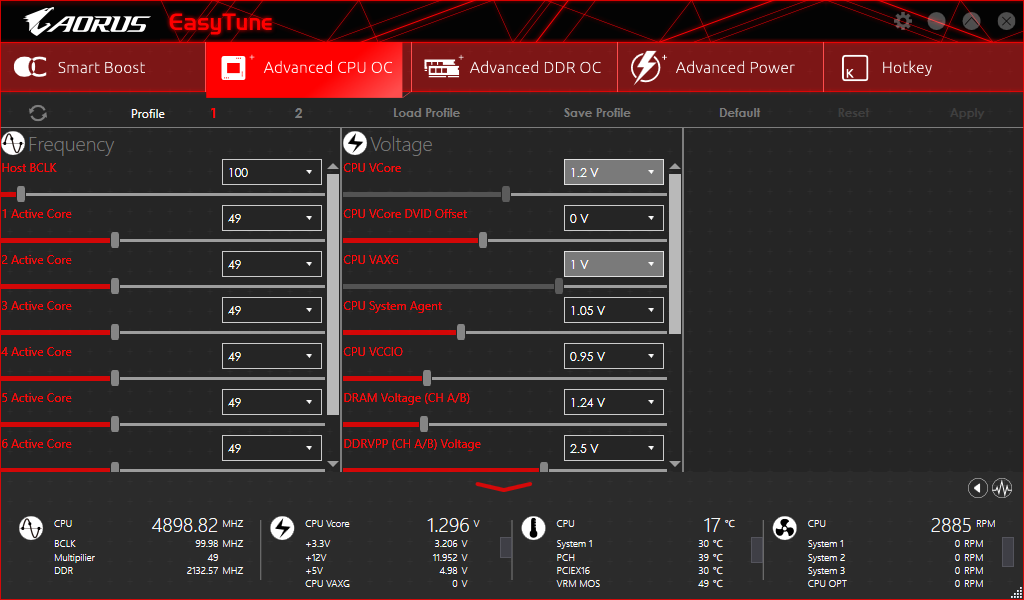Click the AORUS logo

click(87, 22)
